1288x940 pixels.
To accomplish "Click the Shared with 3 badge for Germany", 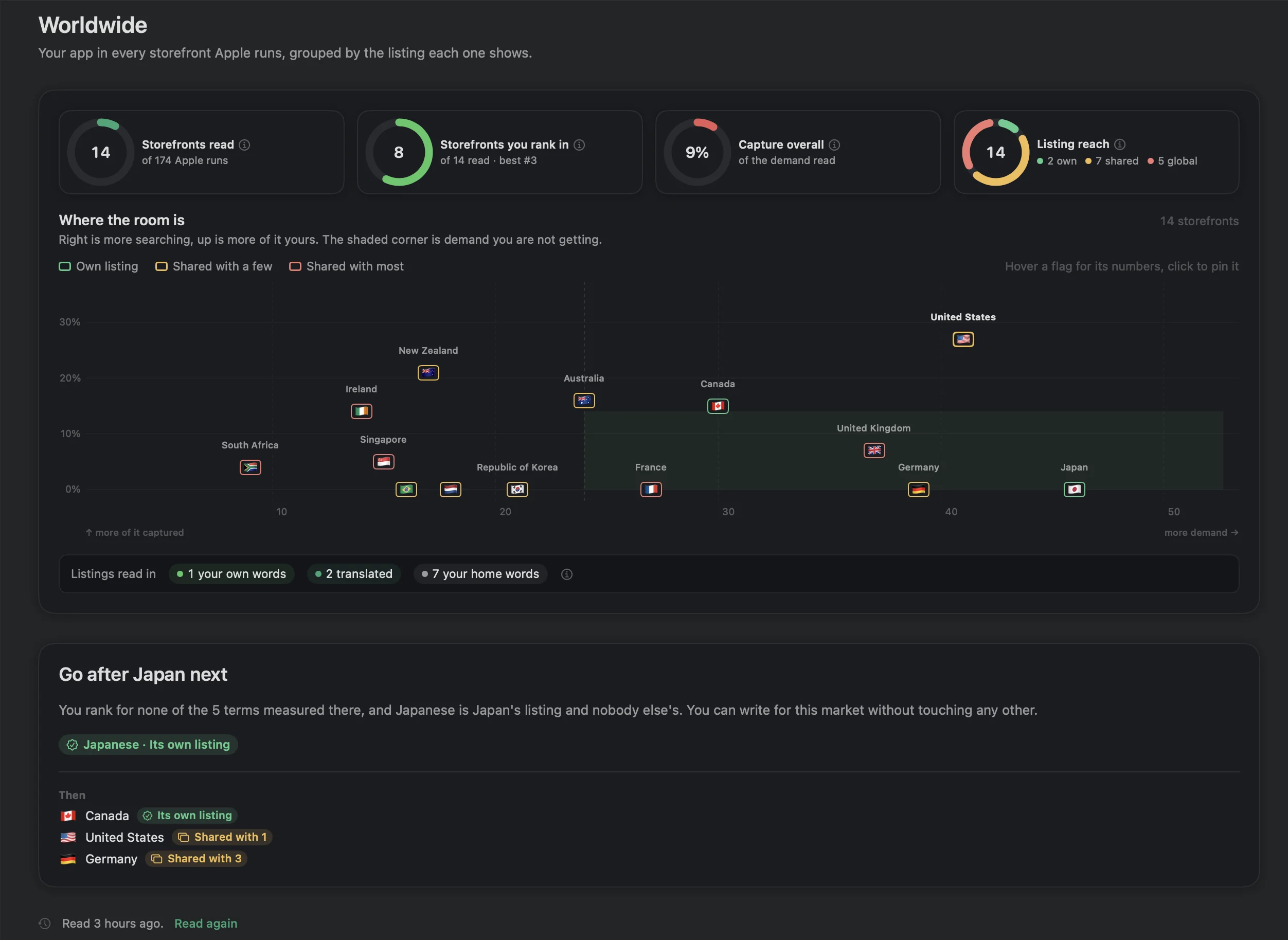I will 196,859.
